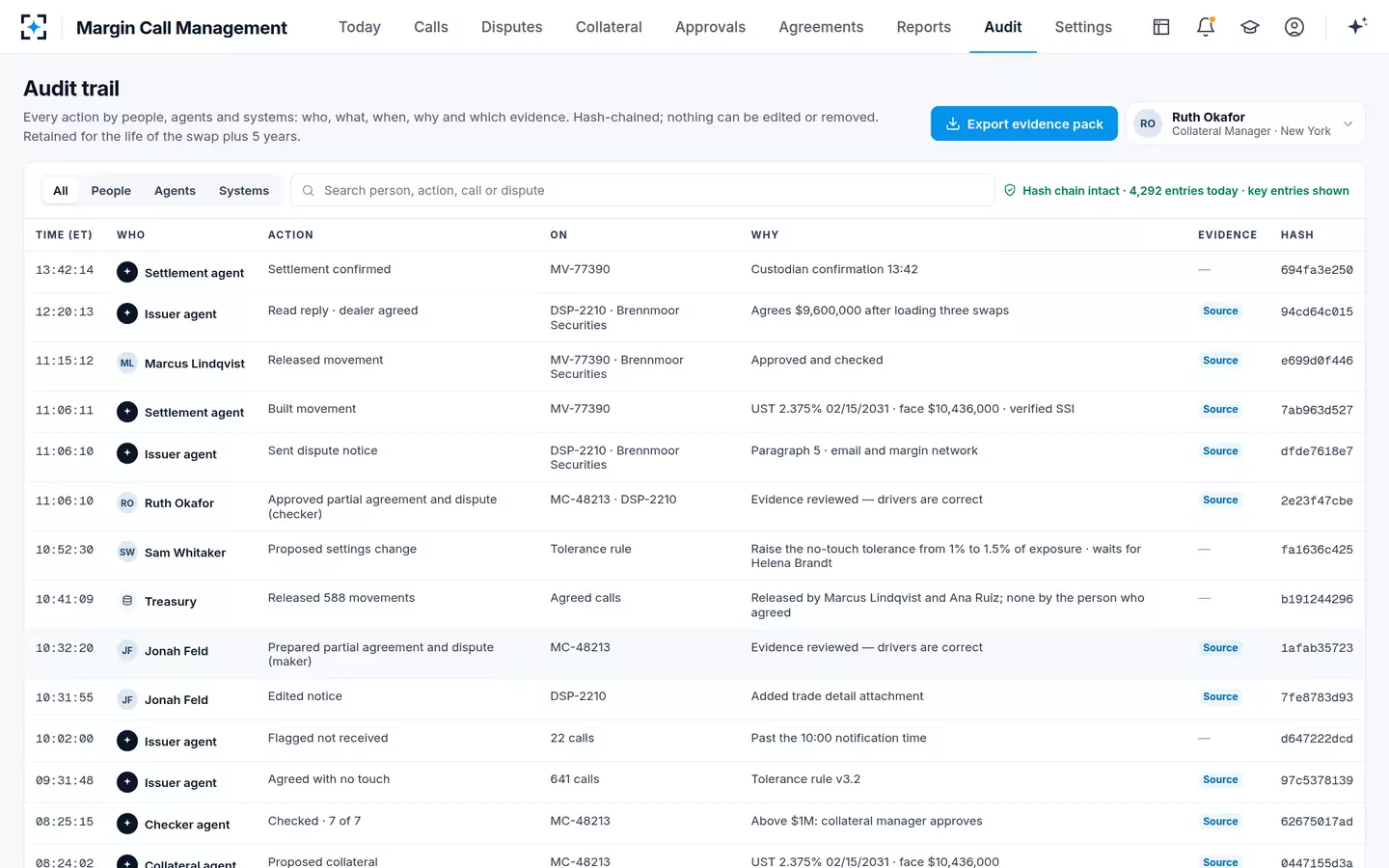Click Checker agent icon in 08:25:15 row
Screen dimensions: 1389x868
[127, 824]
